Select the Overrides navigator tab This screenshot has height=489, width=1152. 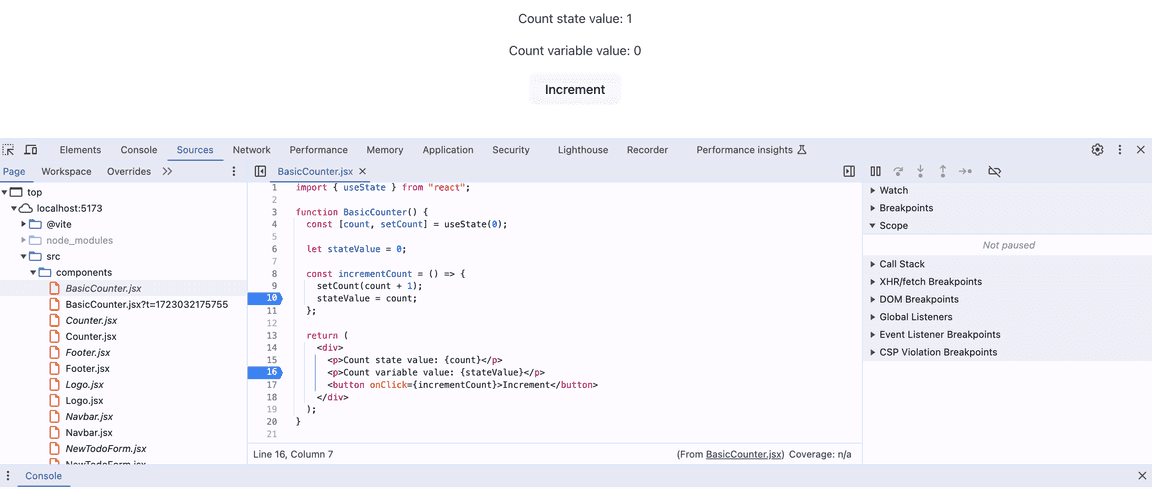pyautogui.click(x=129, y=171)
